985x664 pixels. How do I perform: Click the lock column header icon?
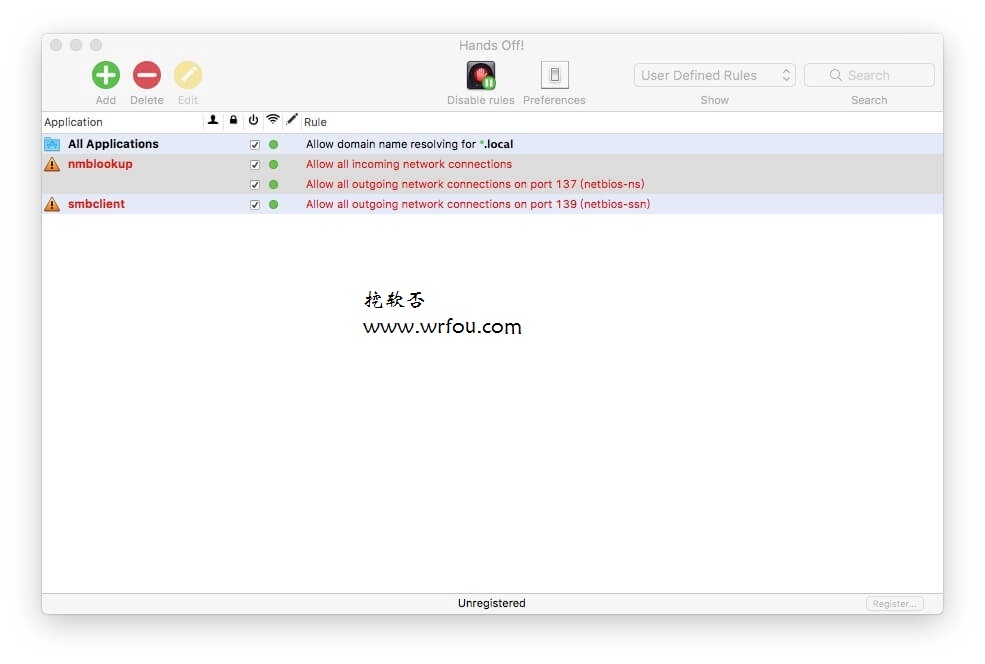(233, 120)
